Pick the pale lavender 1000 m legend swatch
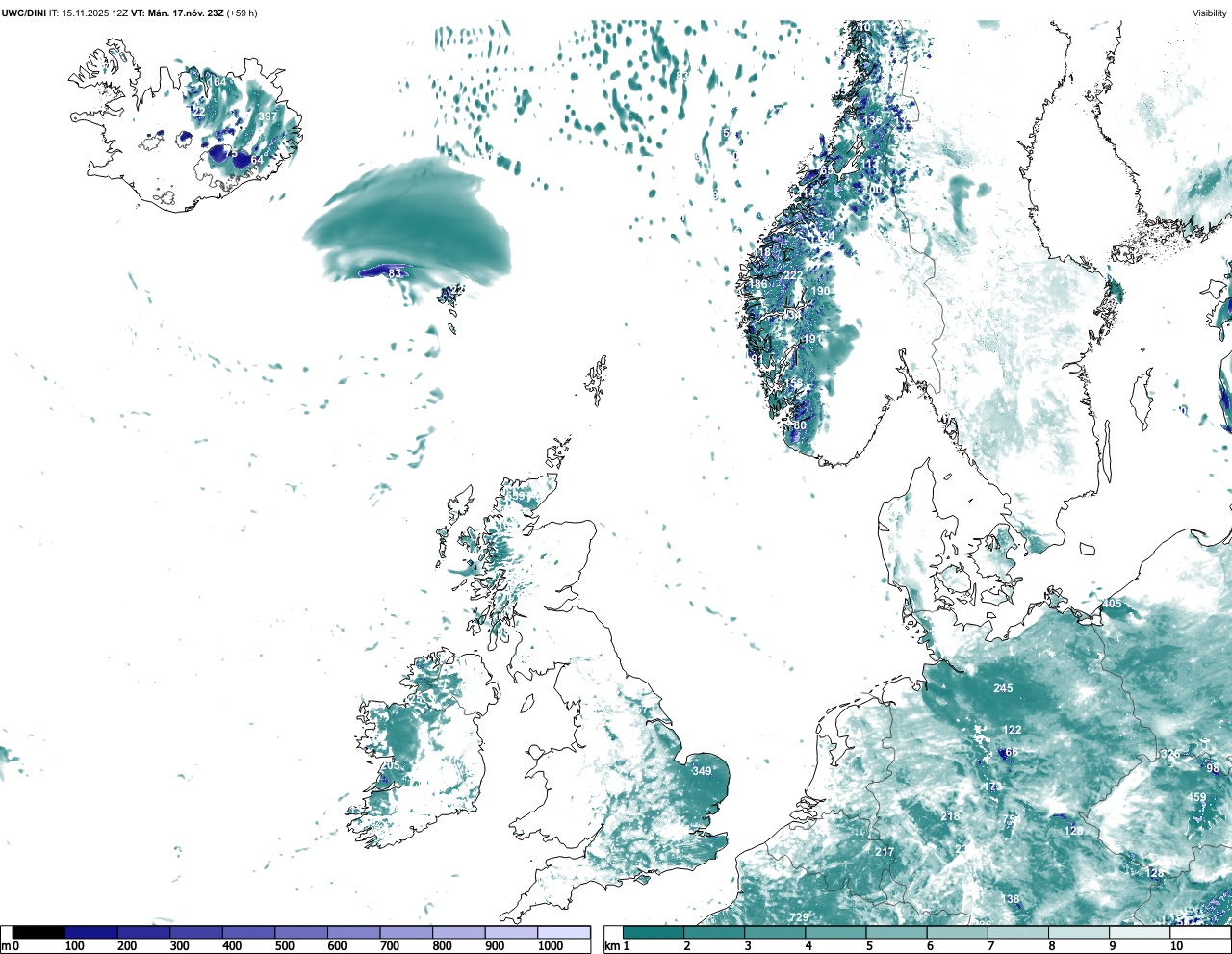Screen dimensions: 1232x954 [x=564, y=932]
